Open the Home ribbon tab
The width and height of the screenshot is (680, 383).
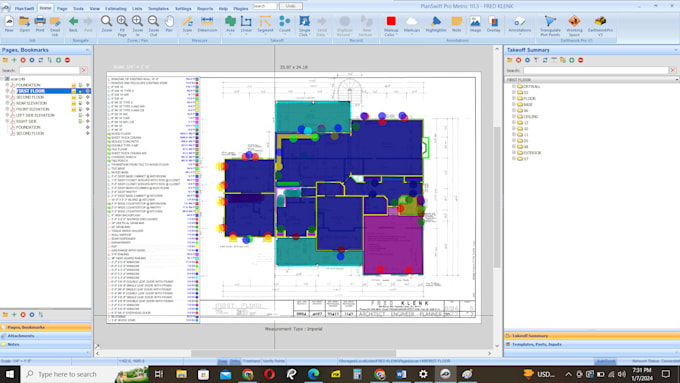click(45, 8)
